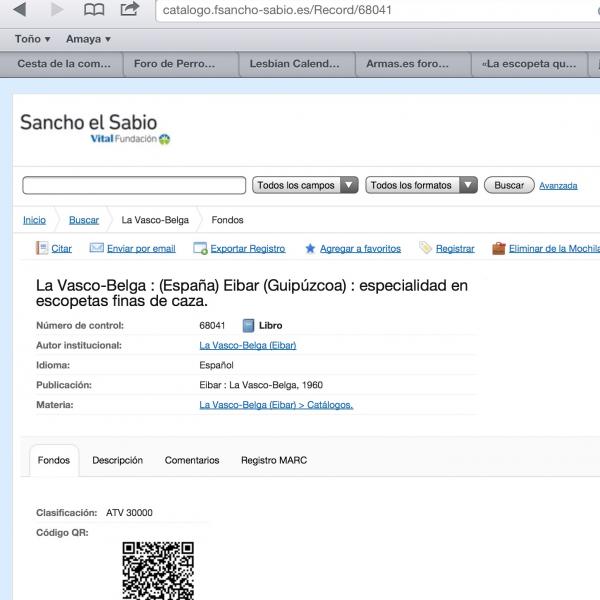Click the Citar icon

tap(41, 248)
